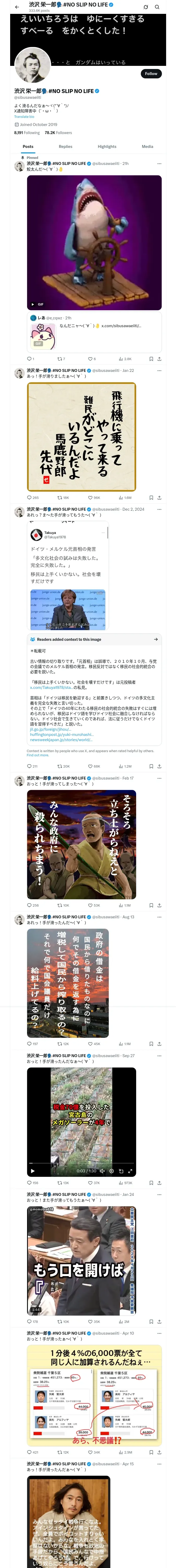Go back using the top-left arrow
This screenshot has width=176, height=1568.
(17, 7)
